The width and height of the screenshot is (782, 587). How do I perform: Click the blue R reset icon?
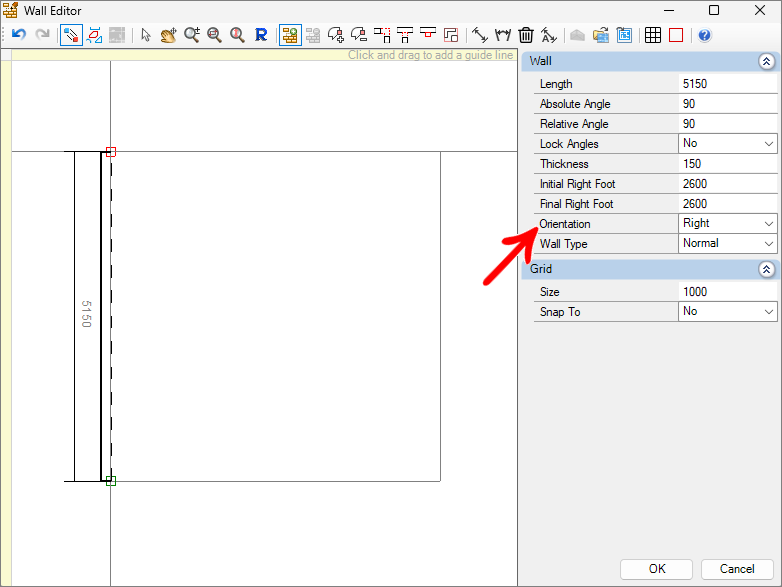tap(261, 35)
